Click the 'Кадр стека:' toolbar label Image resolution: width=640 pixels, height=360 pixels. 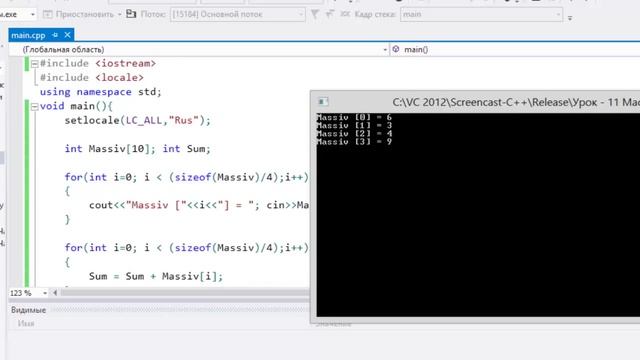tap(375, 14)
